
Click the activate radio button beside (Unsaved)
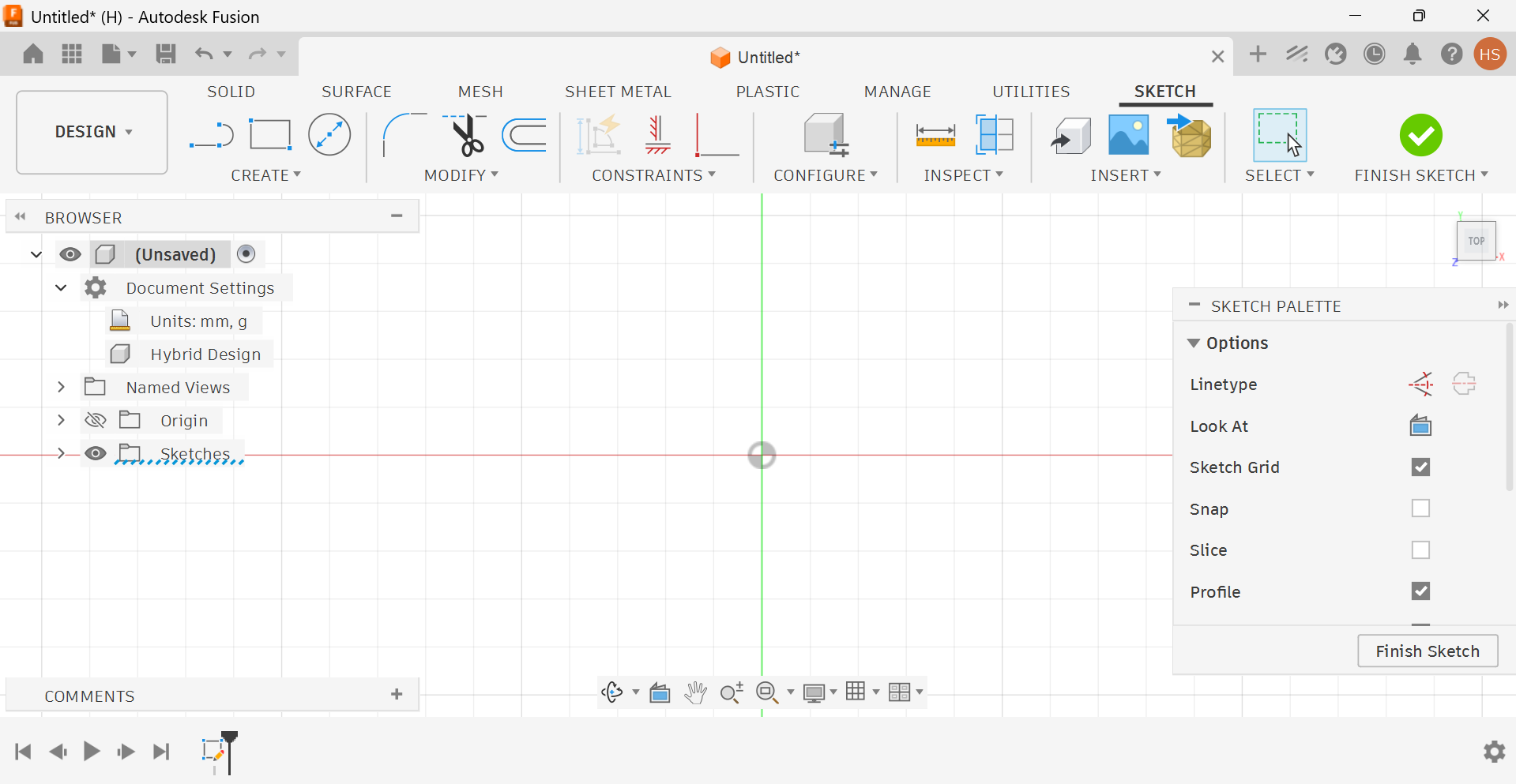coord(246,253)
